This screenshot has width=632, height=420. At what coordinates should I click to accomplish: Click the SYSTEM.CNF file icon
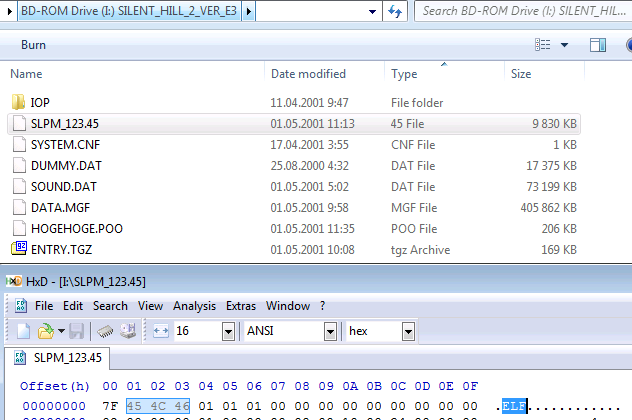[x=19, y=144]
